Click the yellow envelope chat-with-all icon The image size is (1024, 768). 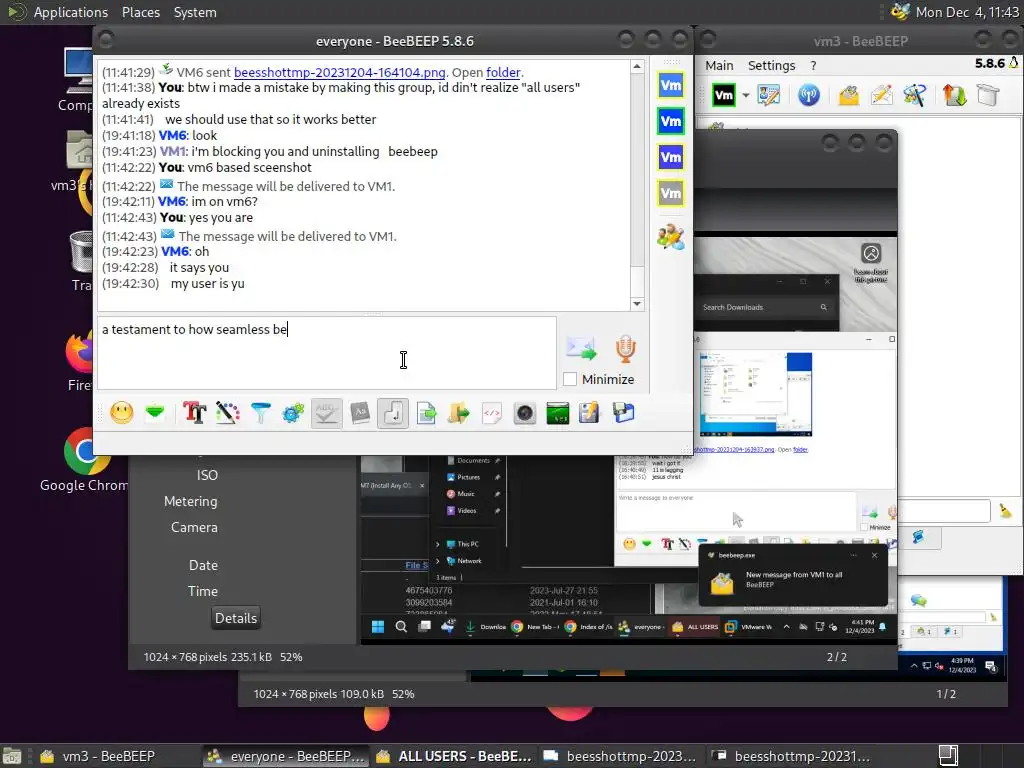coord(848,95)
